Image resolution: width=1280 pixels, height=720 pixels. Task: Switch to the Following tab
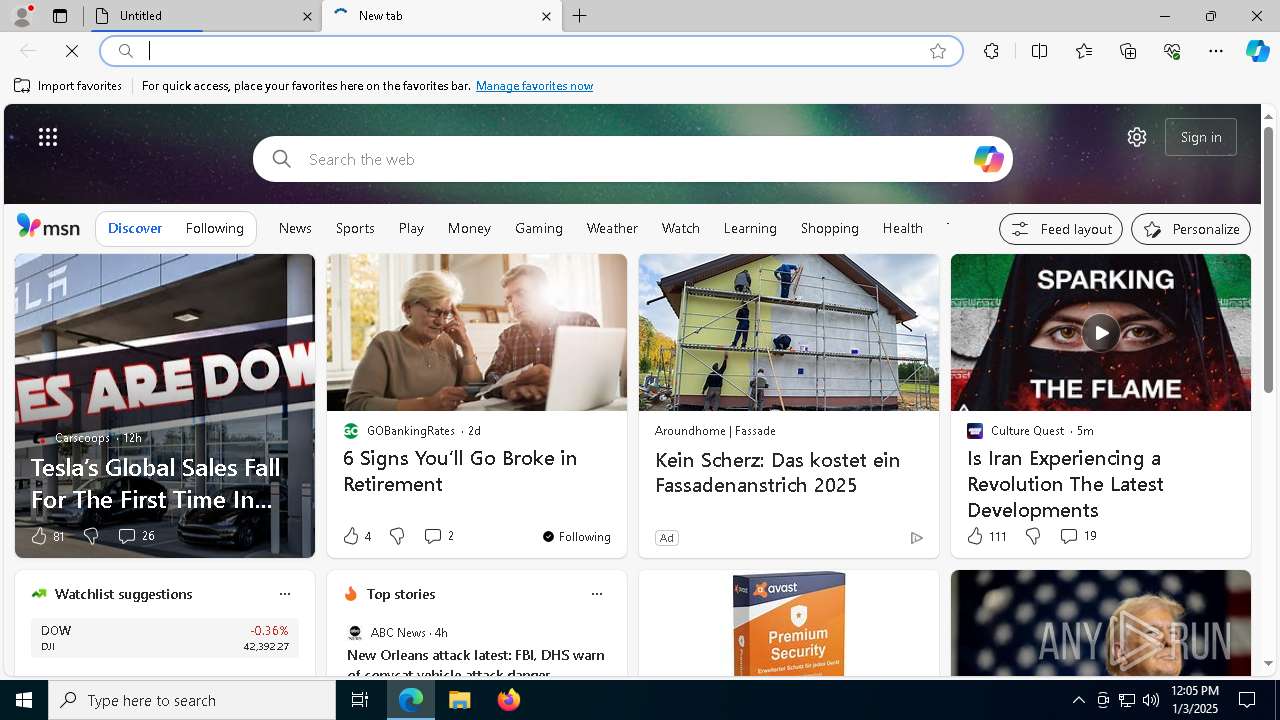click(215, 228)
